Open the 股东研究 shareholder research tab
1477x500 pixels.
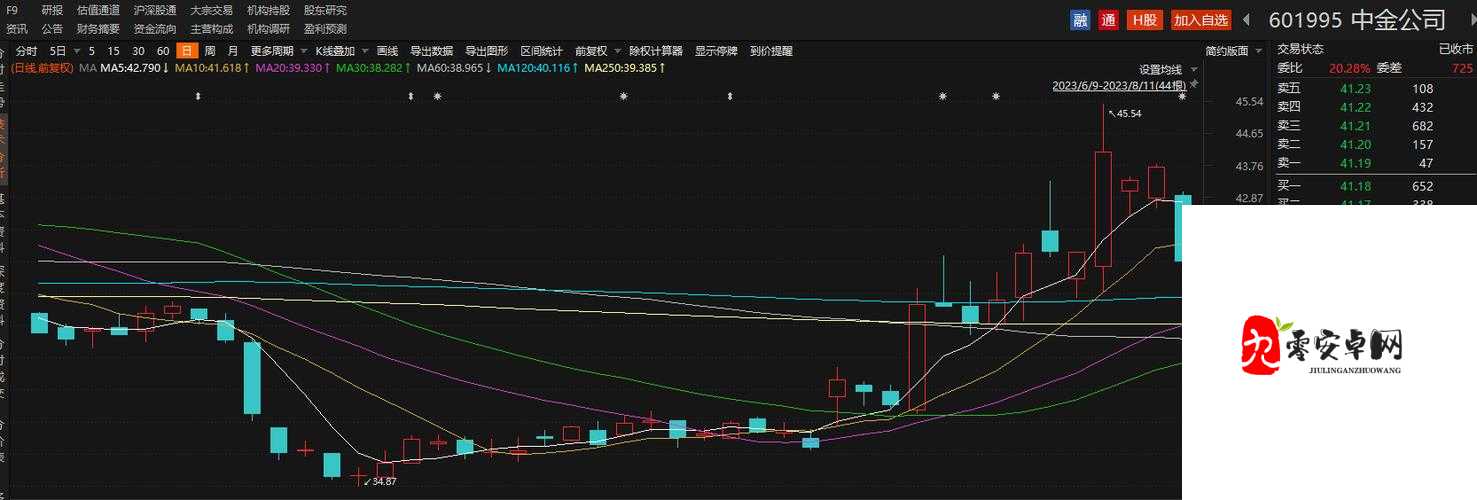(325, 10)
